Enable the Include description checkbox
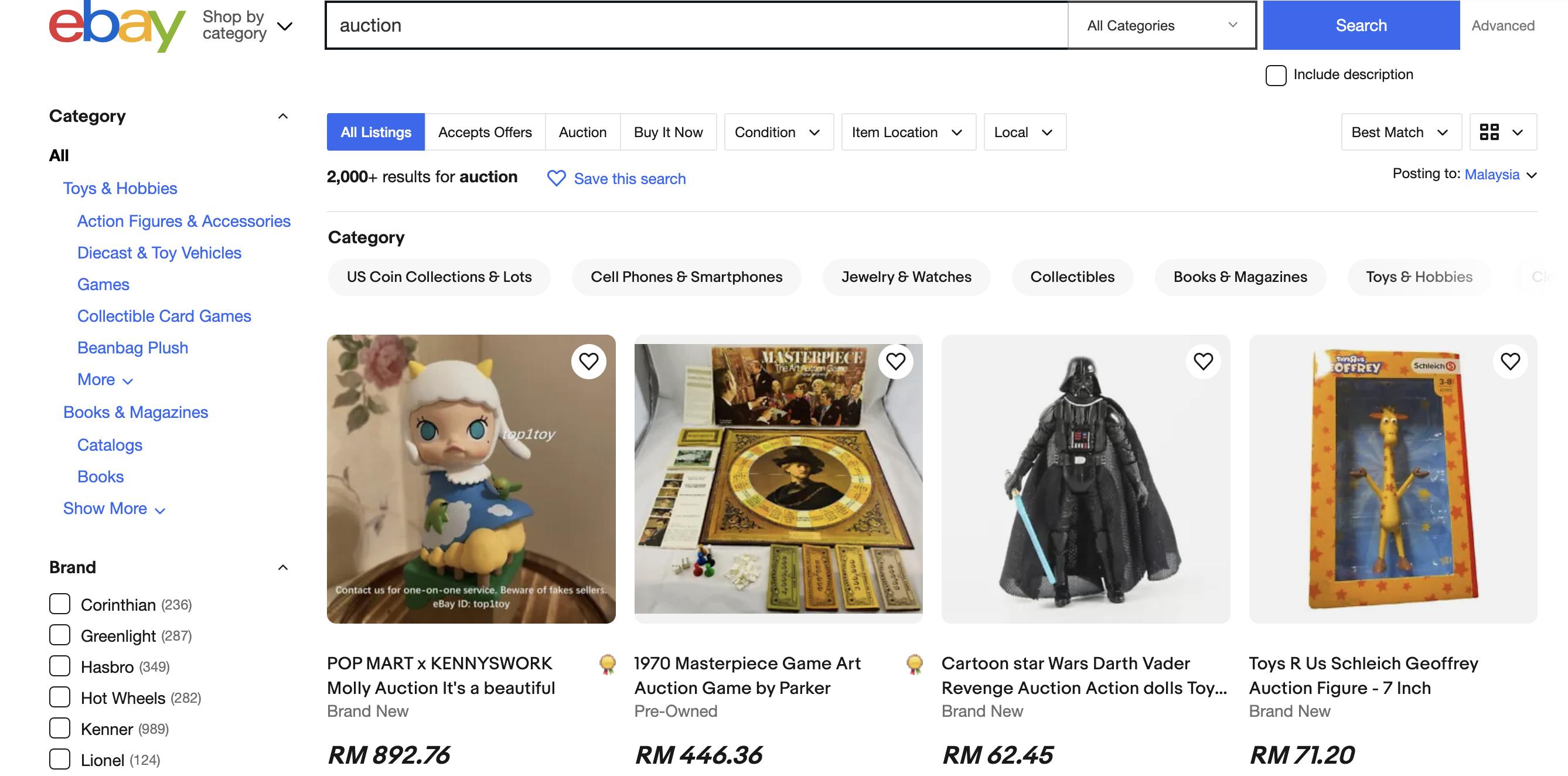The height and width of the screenshot is (776, 1568). click(x=1276, y=76)
